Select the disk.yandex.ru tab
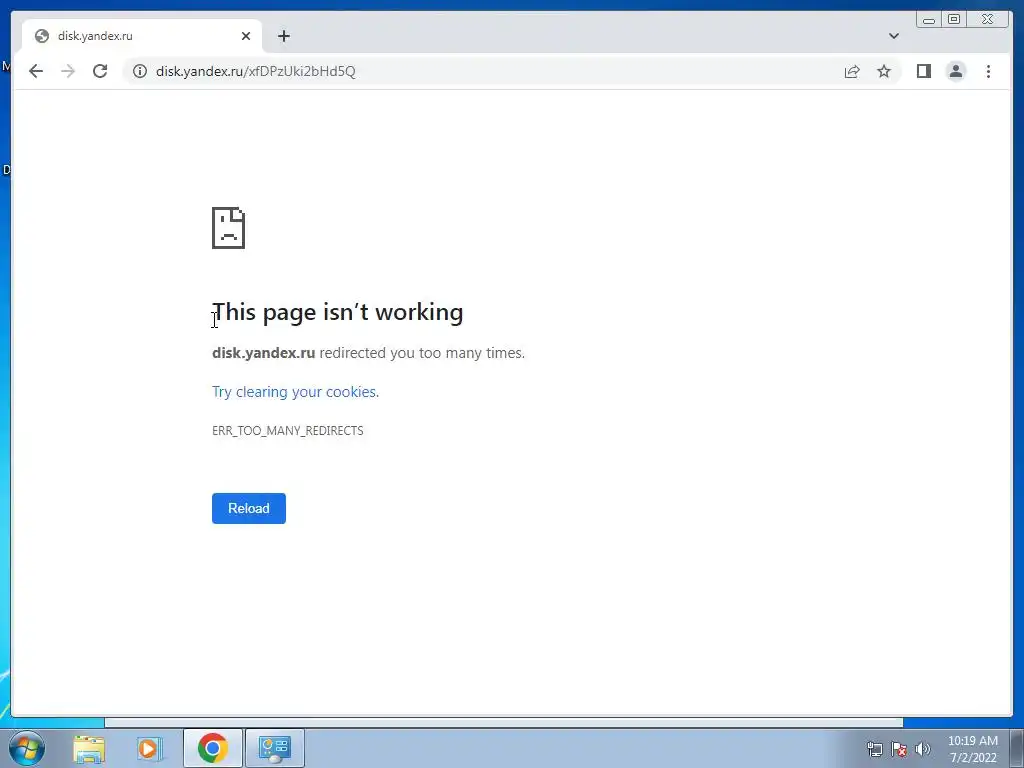 click(142, 36)
